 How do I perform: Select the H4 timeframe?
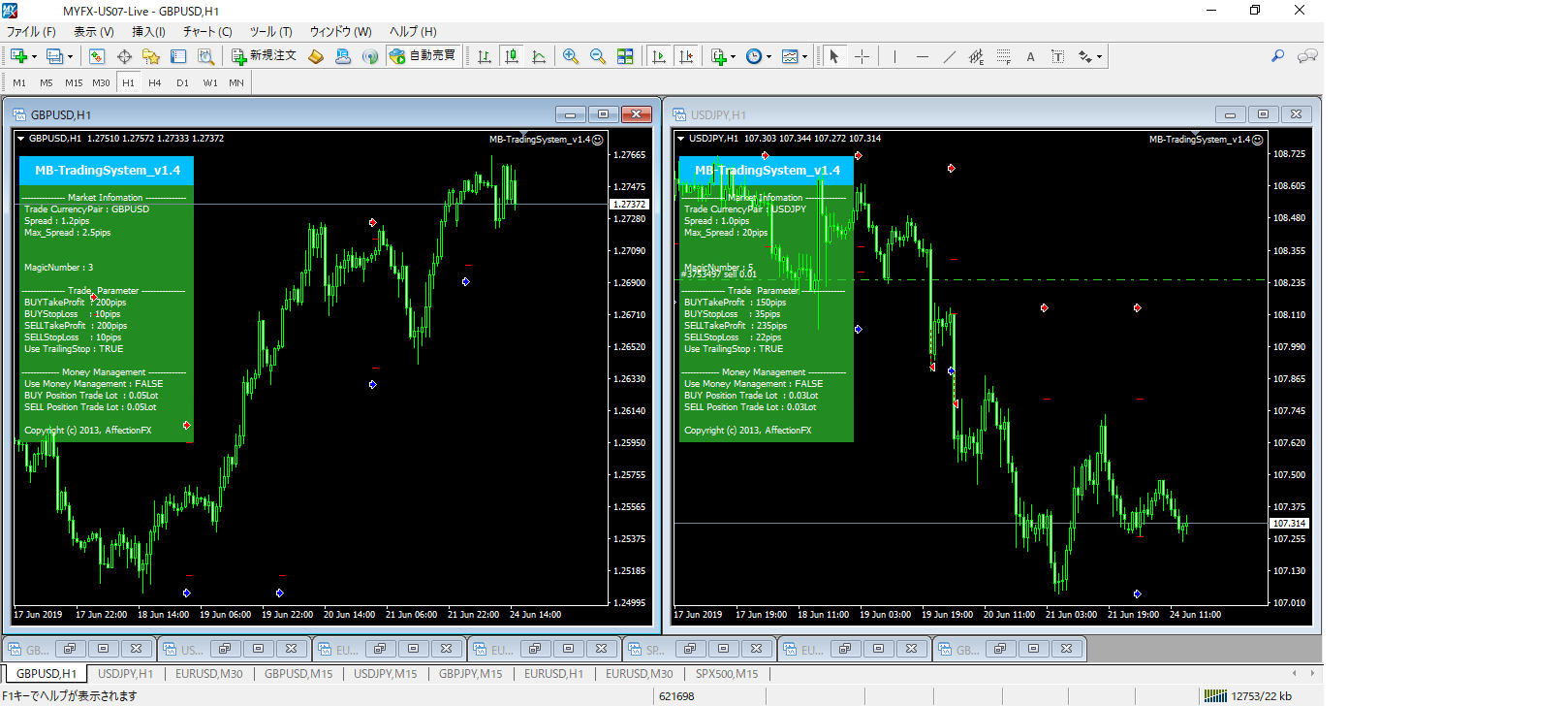[155, 83]
